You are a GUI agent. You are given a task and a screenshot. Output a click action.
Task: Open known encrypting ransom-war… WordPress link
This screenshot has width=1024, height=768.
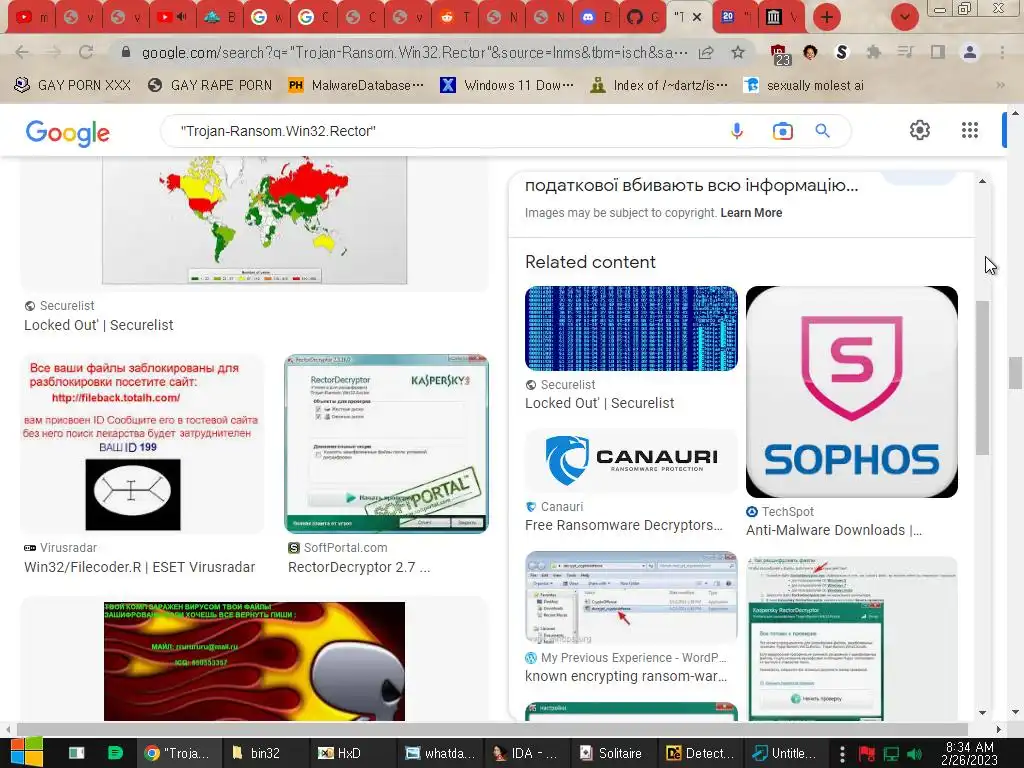626,676
